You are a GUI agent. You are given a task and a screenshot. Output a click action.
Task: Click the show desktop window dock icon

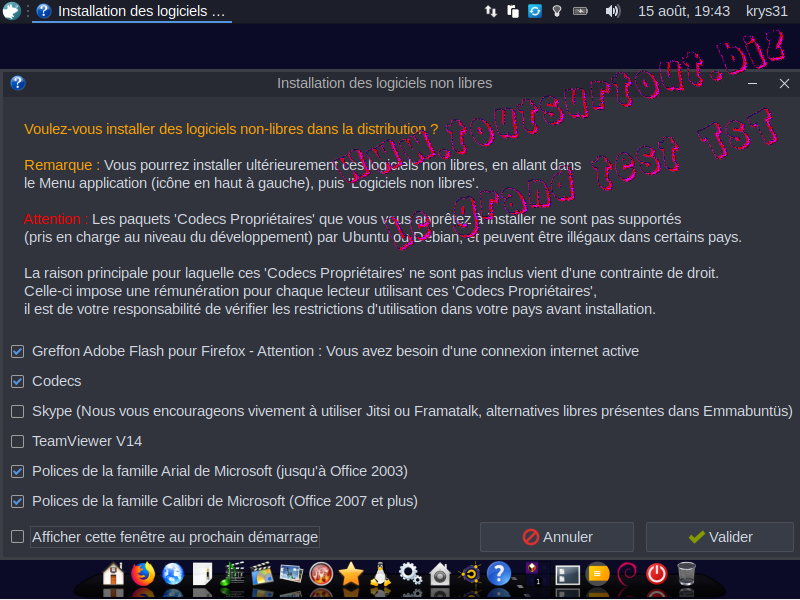click(x=567, y=575)
